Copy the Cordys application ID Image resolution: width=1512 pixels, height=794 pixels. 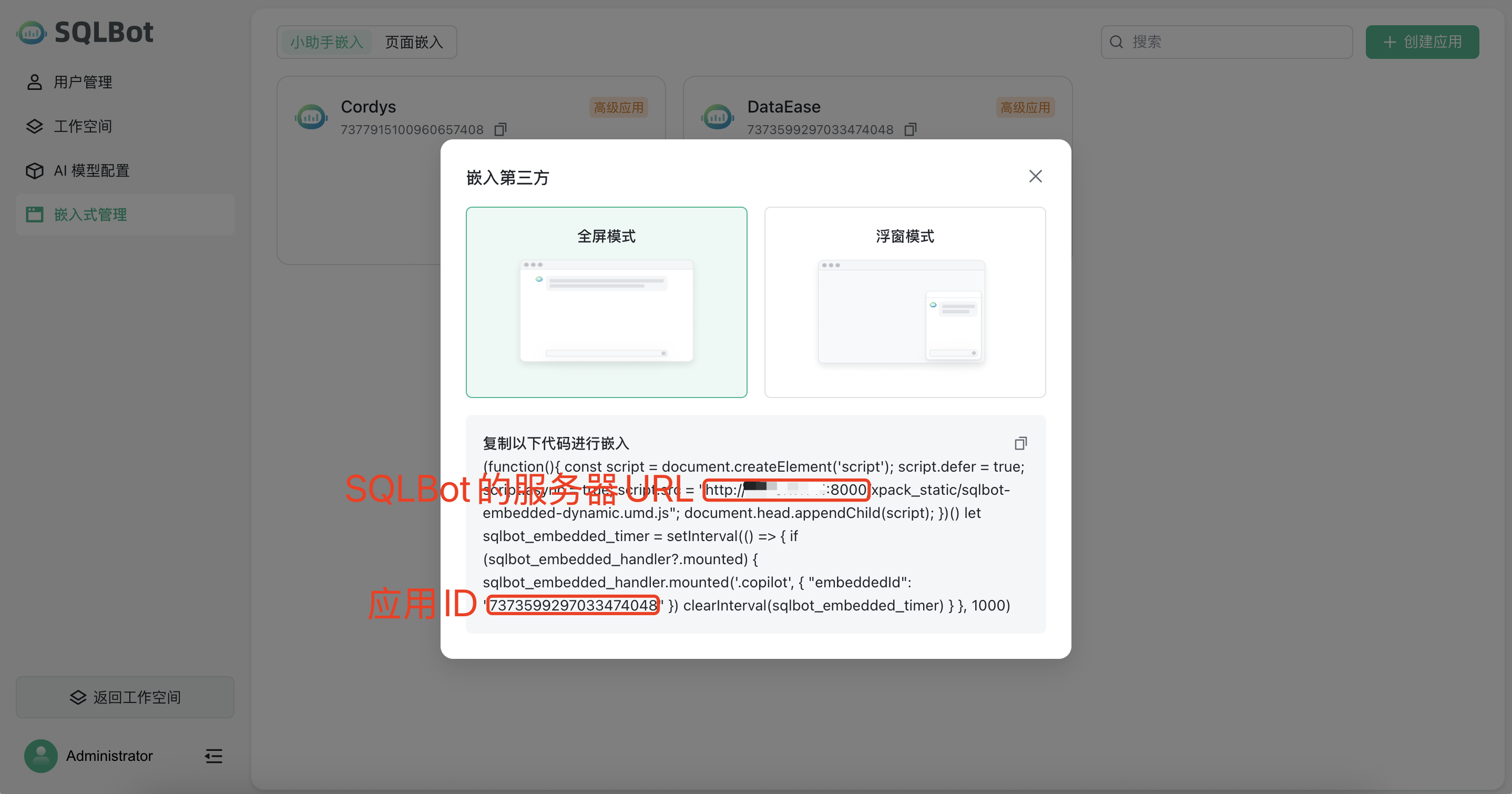coord(500,129)
